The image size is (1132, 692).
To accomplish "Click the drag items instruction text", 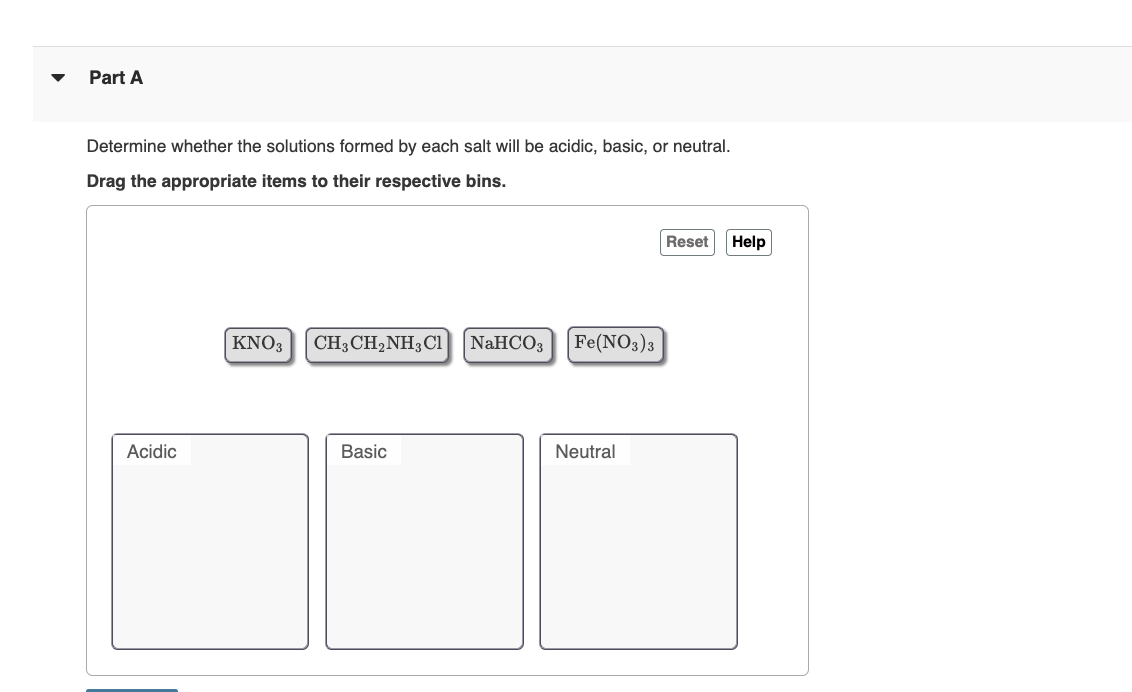I will pos(296,181).
